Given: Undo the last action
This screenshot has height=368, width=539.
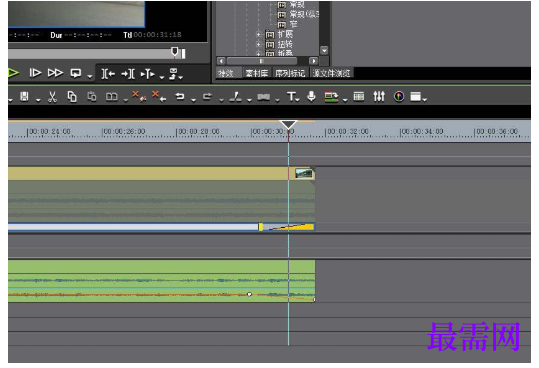Looking at the screenshot, I should (180, 97).
